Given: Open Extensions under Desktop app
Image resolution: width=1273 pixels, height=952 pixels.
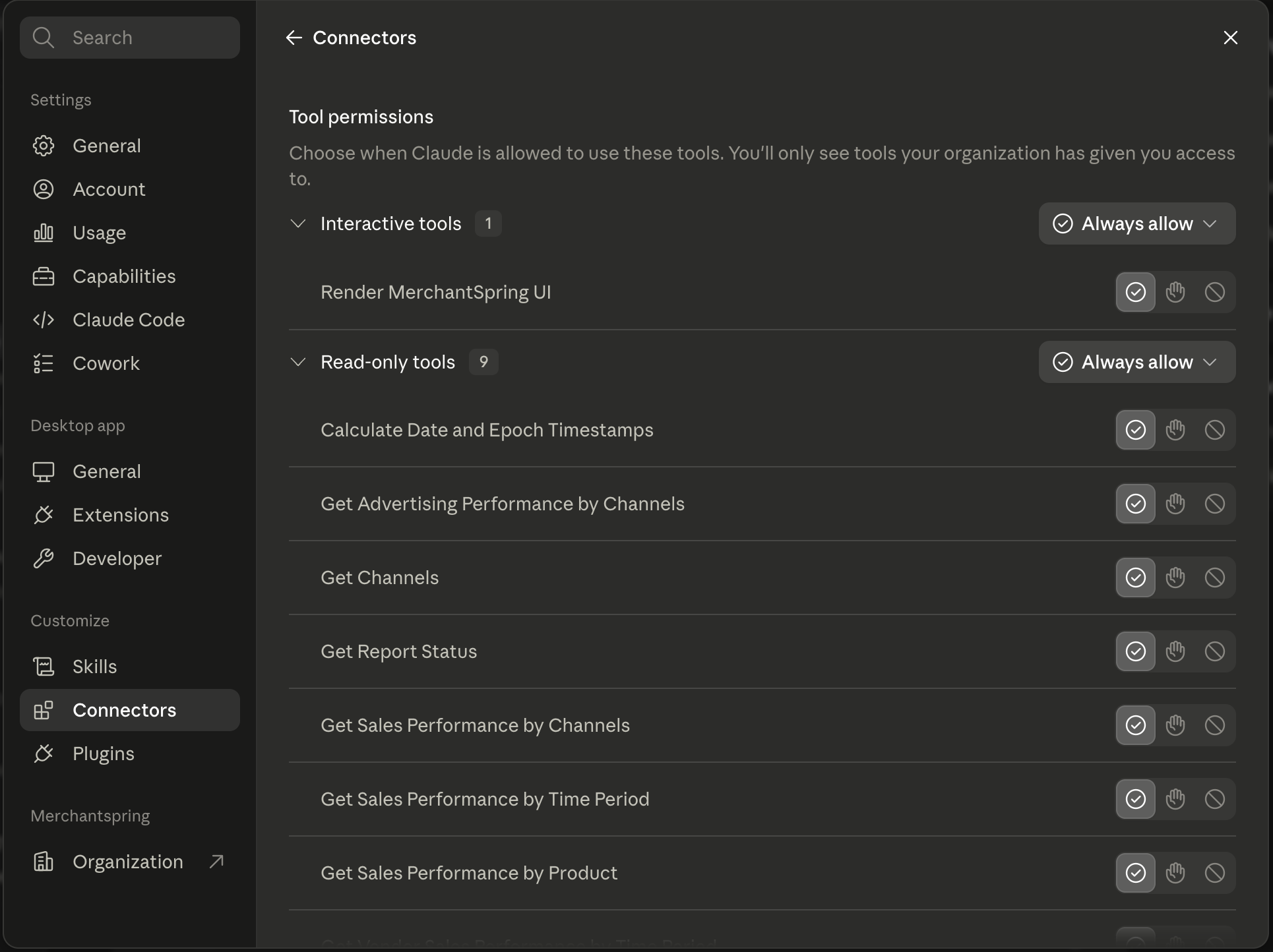Looking at the screenshot, I should click(x=130, y=515).
